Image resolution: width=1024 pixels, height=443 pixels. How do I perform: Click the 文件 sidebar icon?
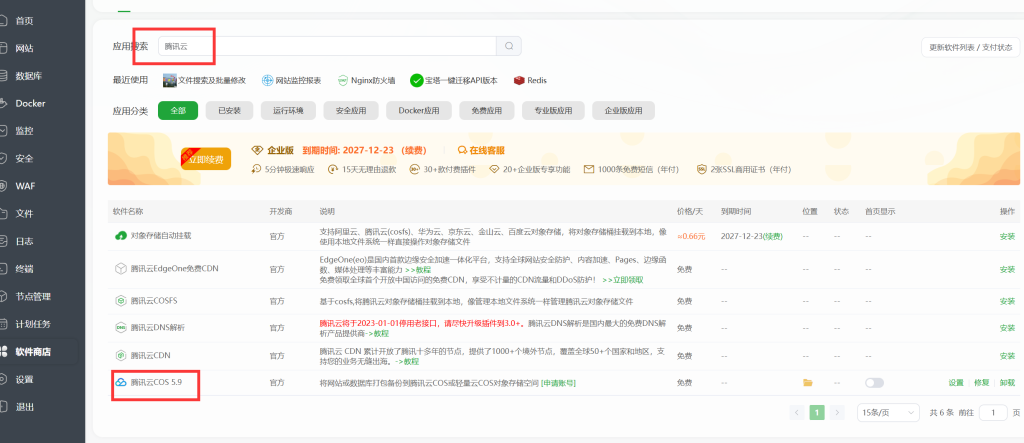click(x=3, y=214)
